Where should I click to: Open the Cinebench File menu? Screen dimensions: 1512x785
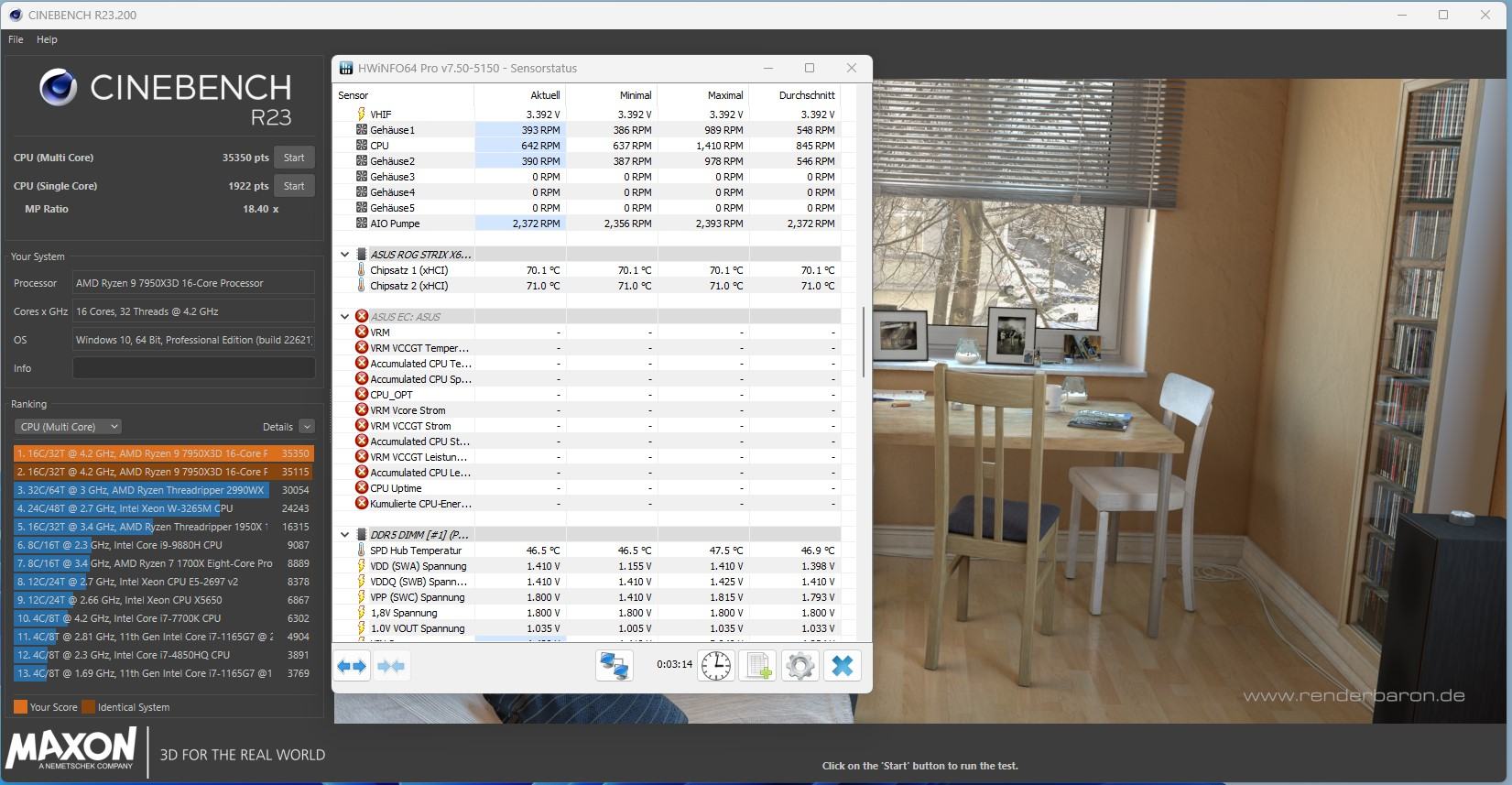pyautogui.click(x=16, y=39)
